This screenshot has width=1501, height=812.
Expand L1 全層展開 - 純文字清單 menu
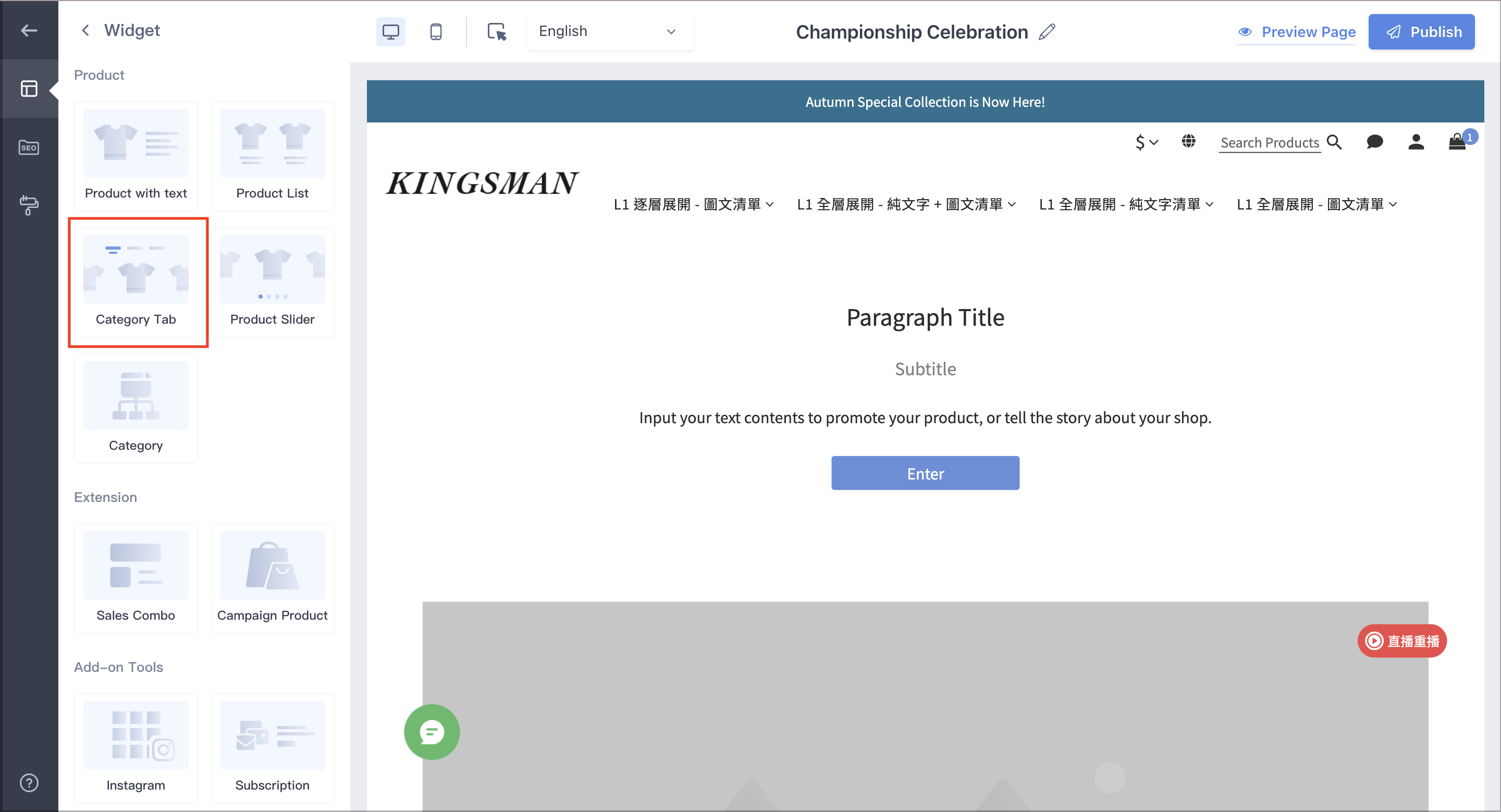pos(1126,204)
